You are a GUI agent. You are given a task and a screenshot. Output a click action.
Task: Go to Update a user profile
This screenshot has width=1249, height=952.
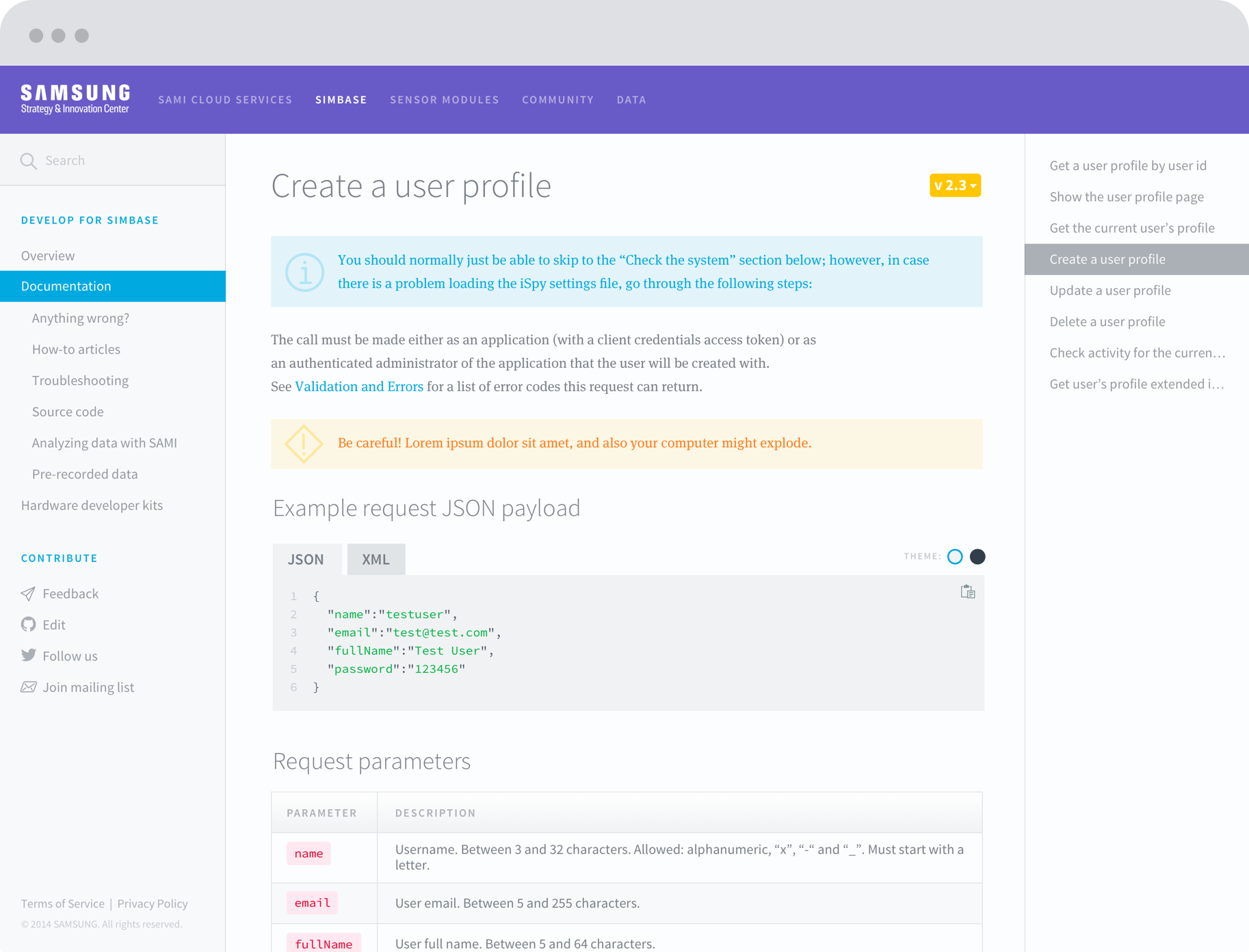(x=1110, y=291)
